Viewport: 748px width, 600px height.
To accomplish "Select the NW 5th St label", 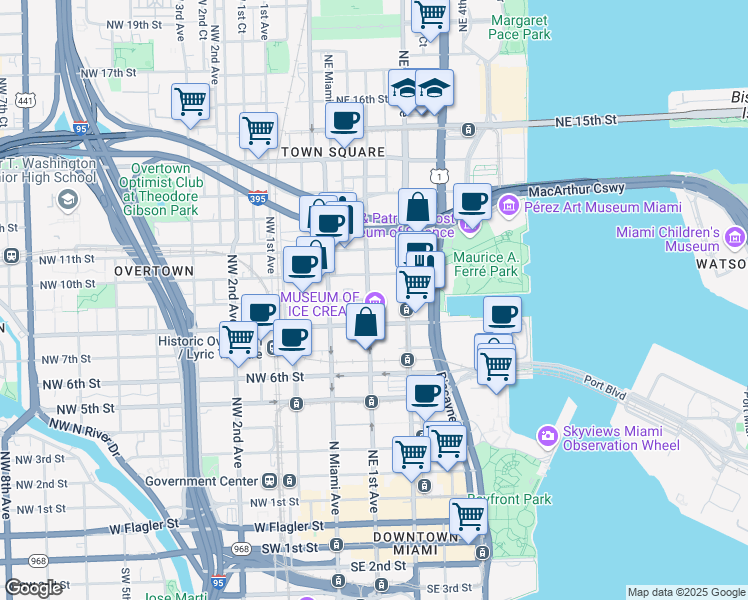I will pyautogui.click(x=85, y=409).
